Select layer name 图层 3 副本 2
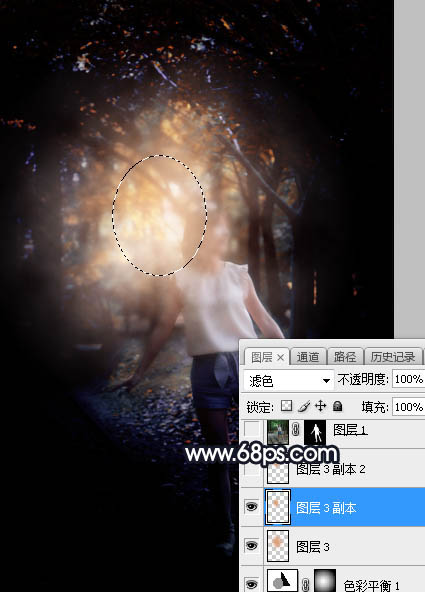The image size is (425, 592). coord(331,469)
